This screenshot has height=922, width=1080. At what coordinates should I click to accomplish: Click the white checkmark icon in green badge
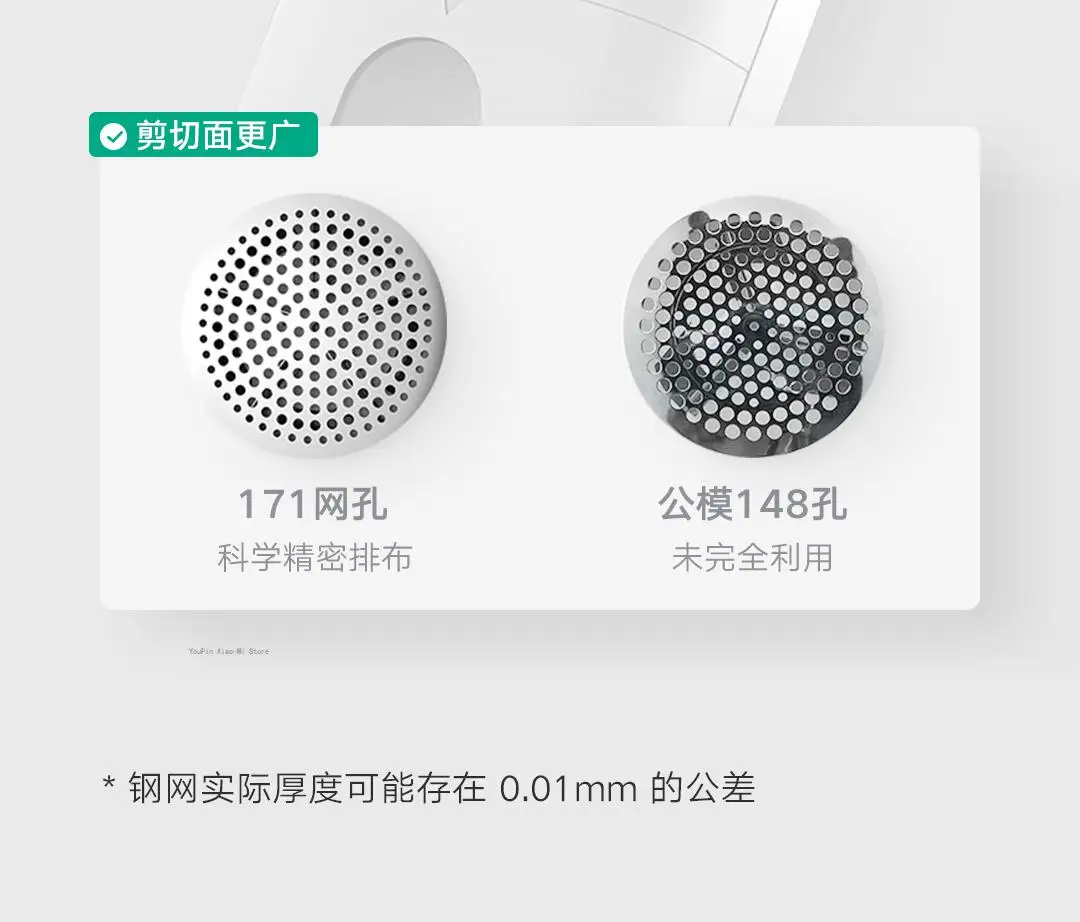tap(113, 136)
